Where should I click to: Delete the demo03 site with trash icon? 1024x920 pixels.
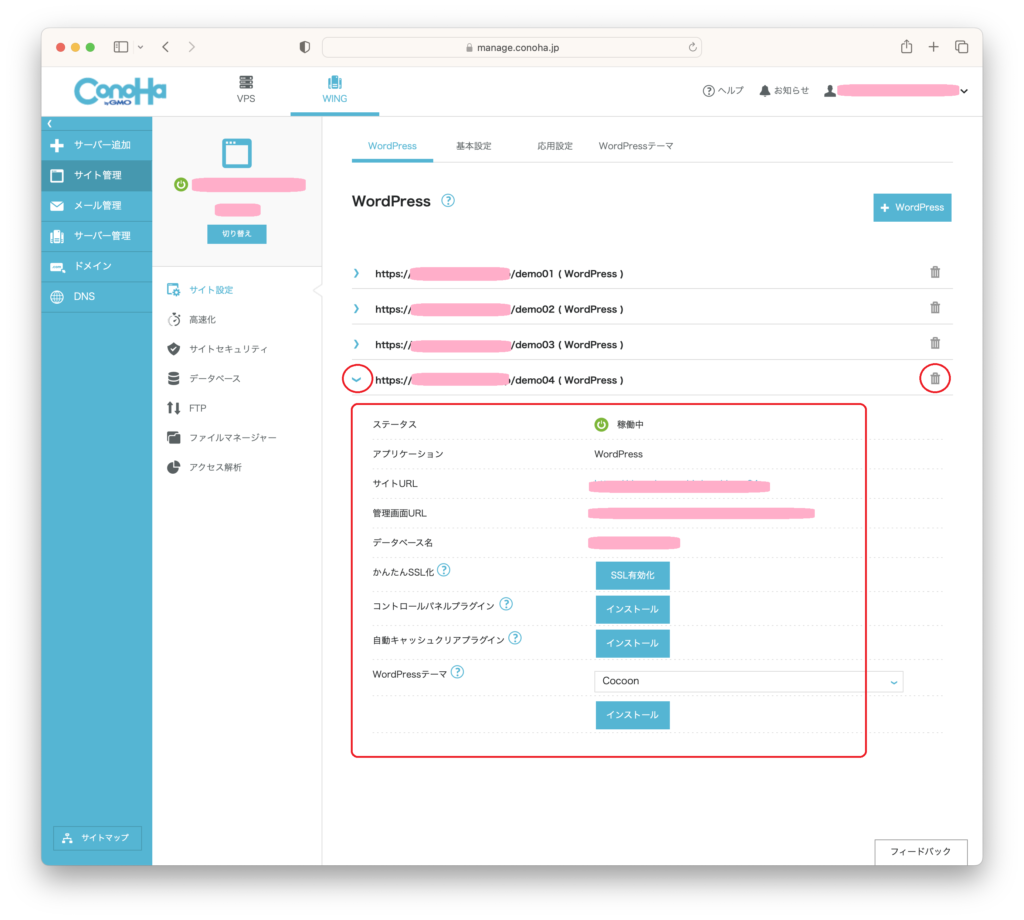[935, 343]
